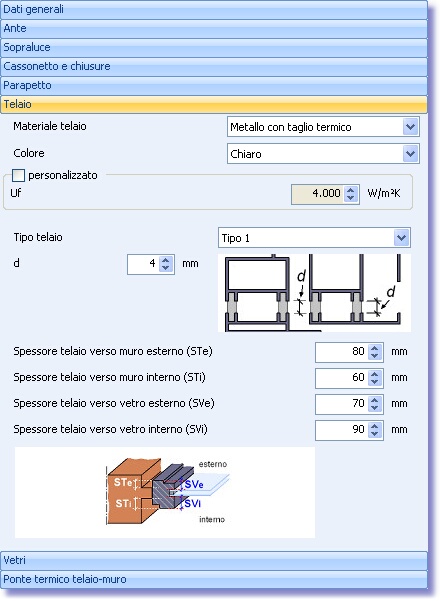This screenshot has width=440, height=601.
Task: Open the Ante accordion panel
Action: click(x=214, y=29)
